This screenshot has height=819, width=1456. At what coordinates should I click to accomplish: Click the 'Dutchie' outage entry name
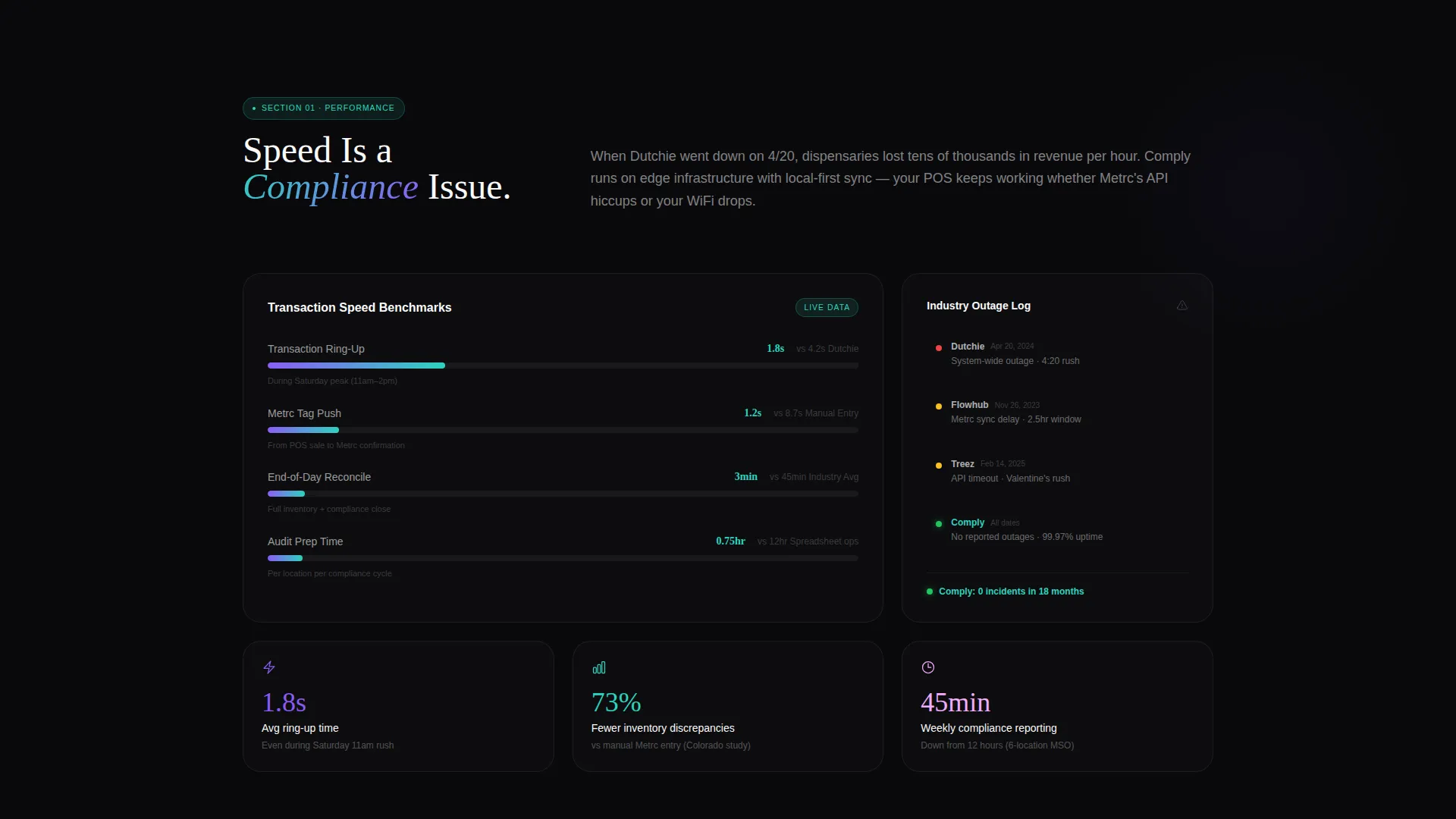point(968,347)
